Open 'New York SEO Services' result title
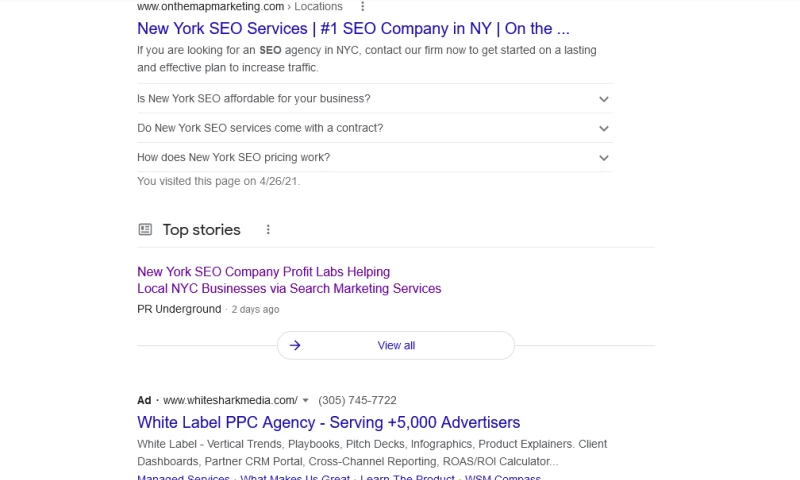The image size is (800, 480). (353, 29)
